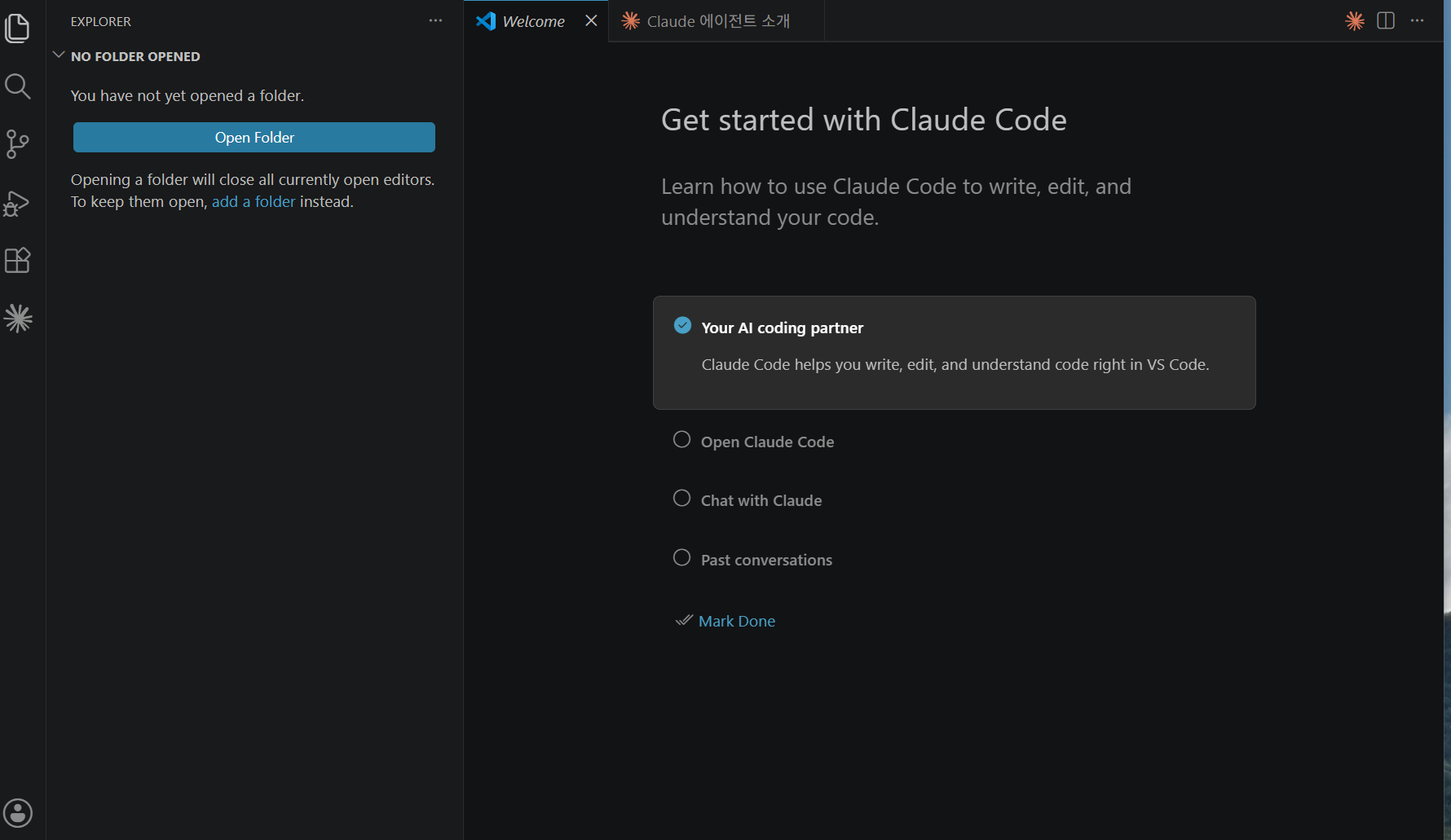1451x840 pixels.
Task: Toggle the Your AI coding partner checkmark
Action: 683,326
